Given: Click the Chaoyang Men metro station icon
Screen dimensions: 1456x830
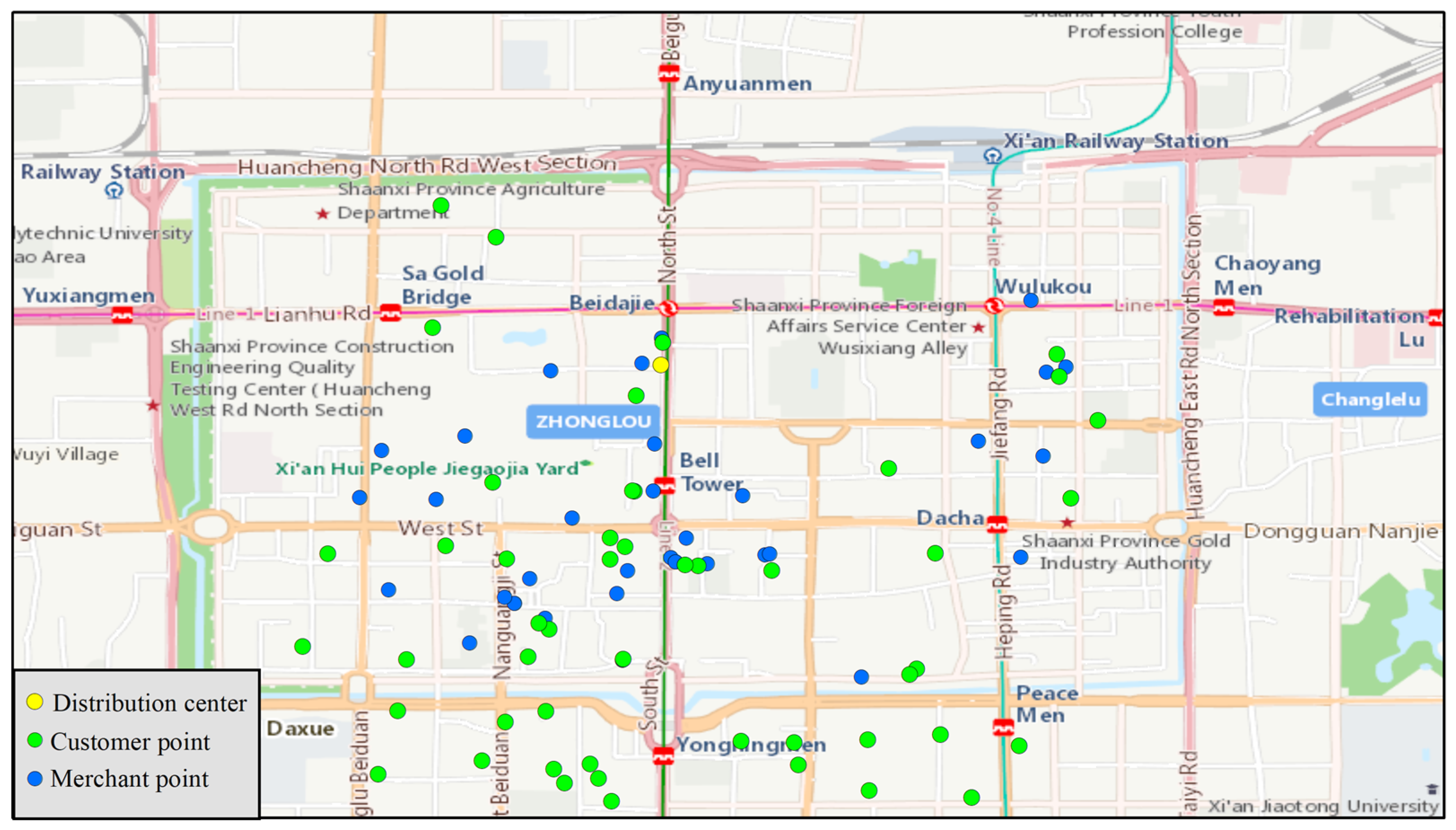Looking at the screenshot, I should [x=1224, y=308].
